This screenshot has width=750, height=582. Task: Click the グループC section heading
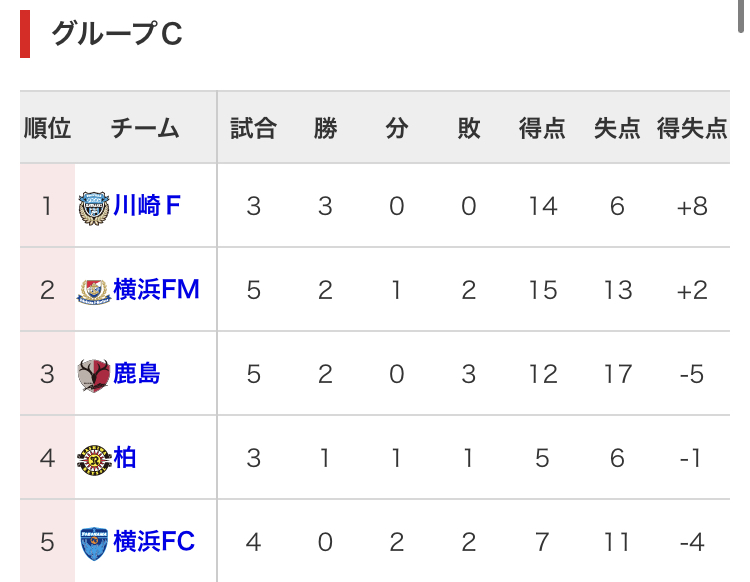[x=117, y=33]
